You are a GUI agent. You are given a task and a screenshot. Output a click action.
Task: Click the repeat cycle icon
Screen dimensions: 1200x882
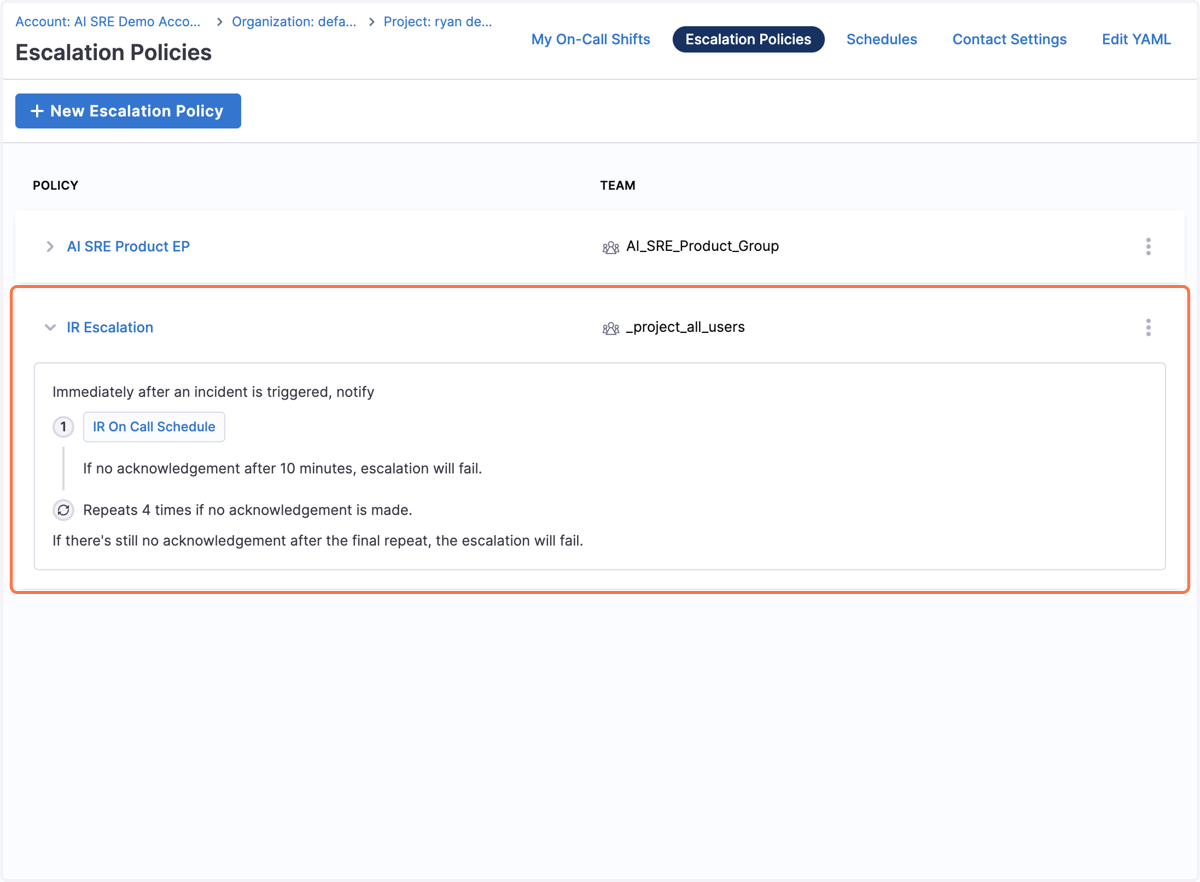63,510
